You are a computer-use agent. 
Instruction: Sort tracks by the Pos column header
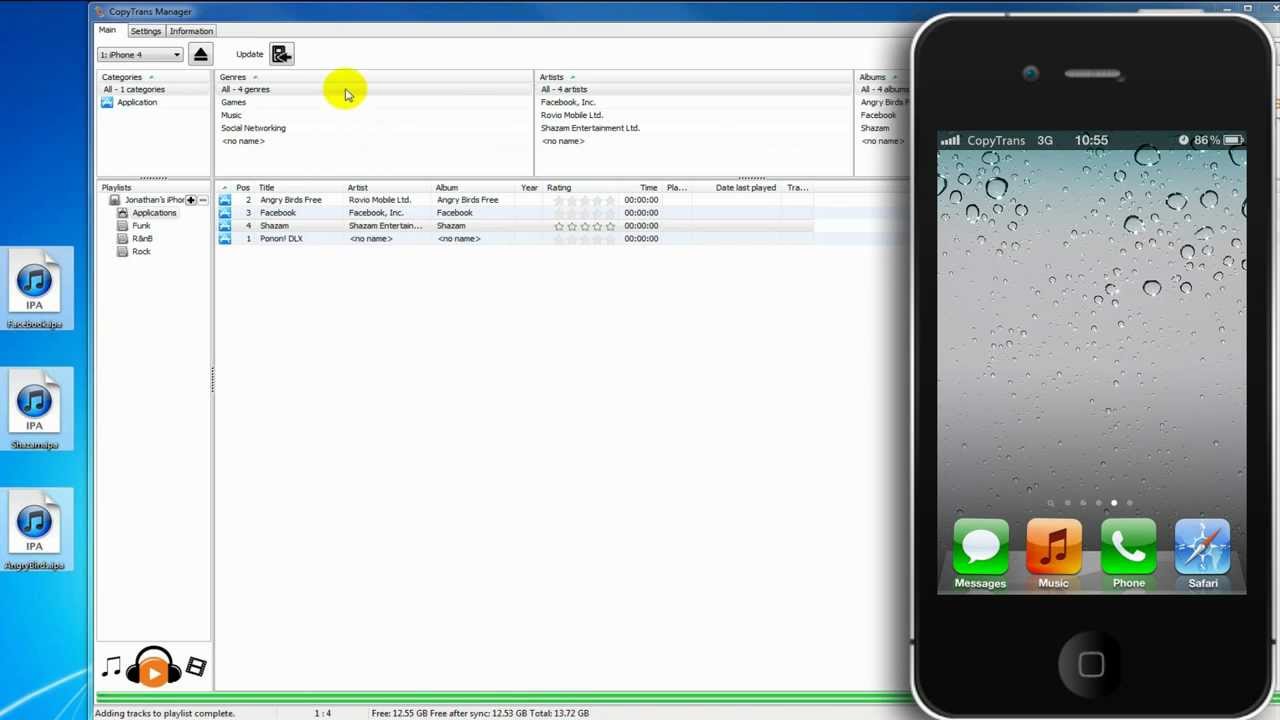pyautogui.click(x=243, y=188)
